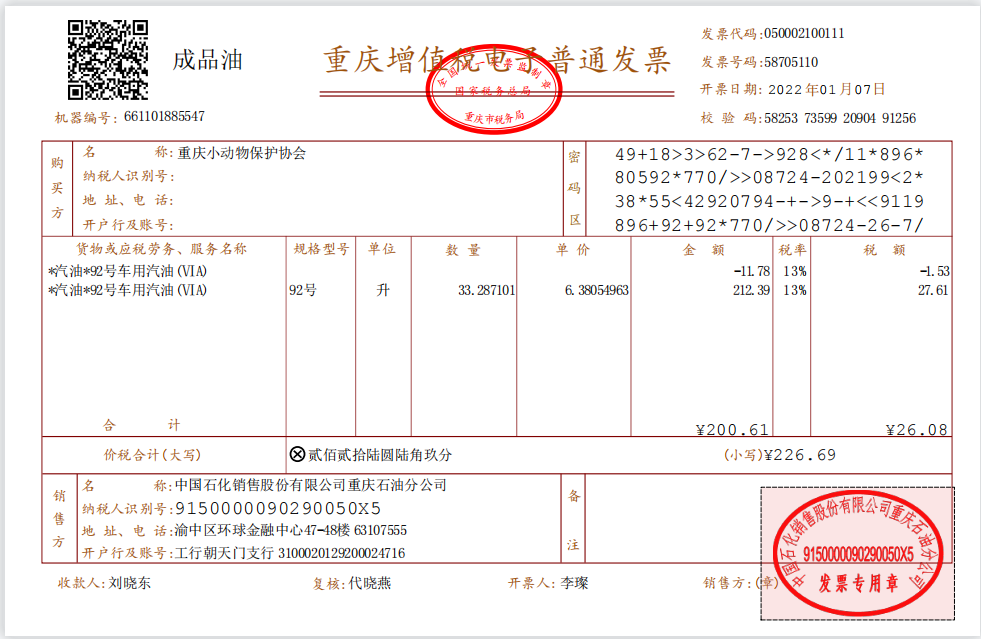Click the 13% tax rate in the -11.78 row

click(x=795, y=272)
